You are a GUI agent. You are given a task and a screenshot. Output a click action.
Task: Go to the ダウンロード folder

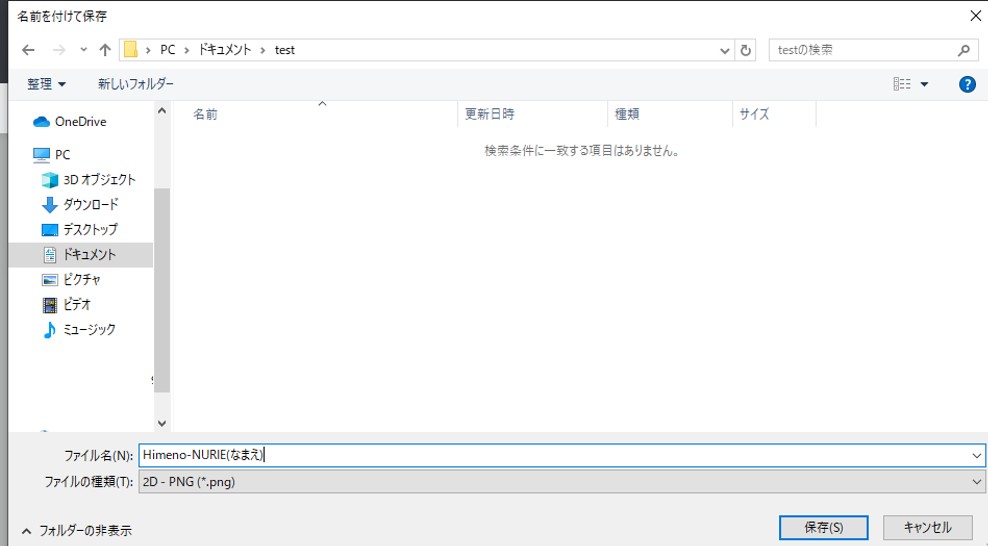tap(90, 205)
